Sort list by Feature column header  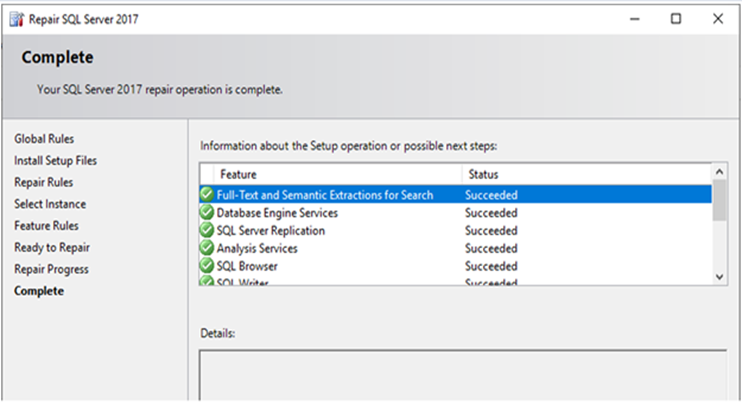pos(238,174)
